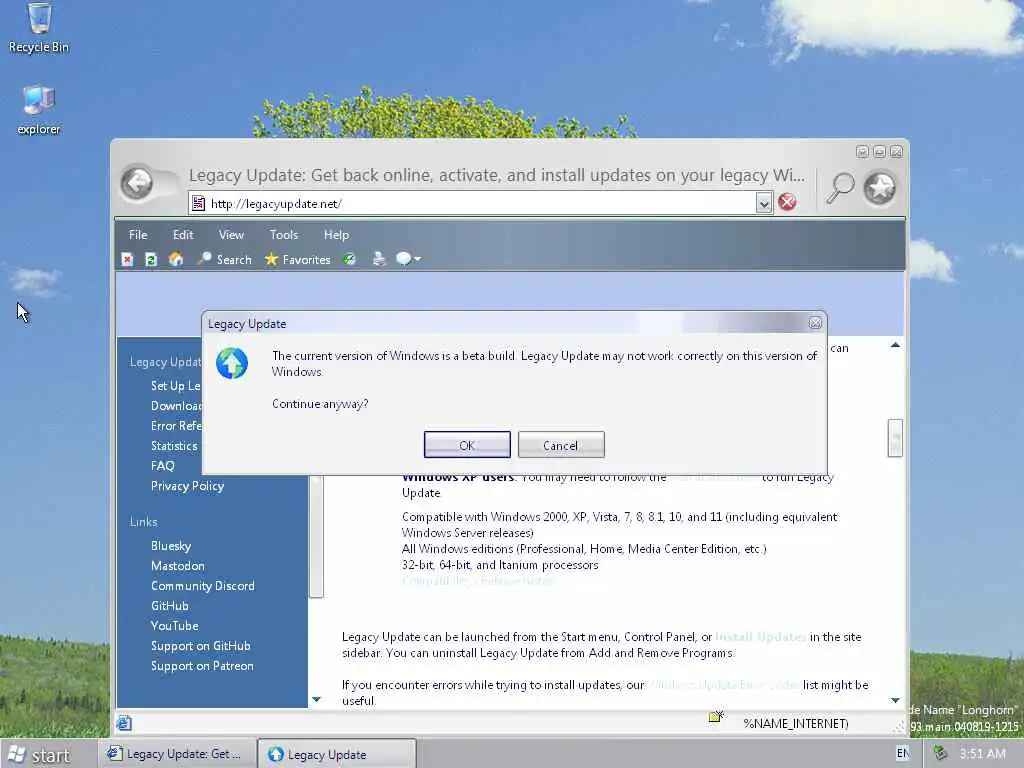The image size is (1024, 768).
Task: Click the system tray network icon
Action: (x=940, y=754)
